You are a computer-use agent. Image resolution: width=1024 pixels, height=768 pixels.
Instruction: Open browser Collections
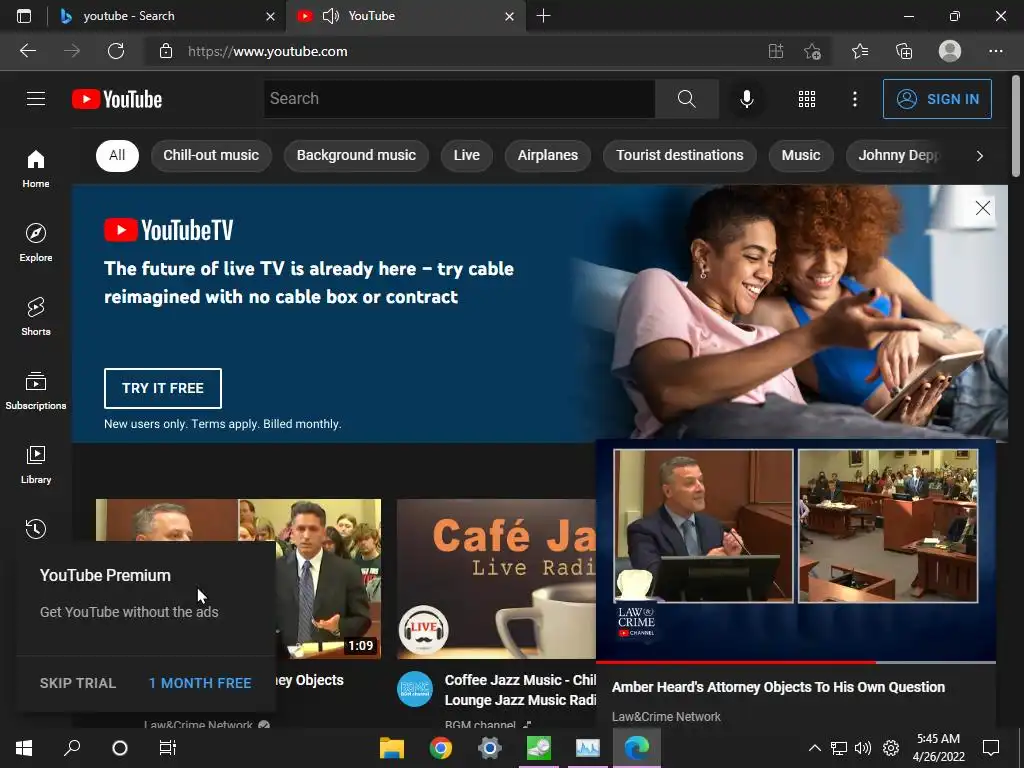904,51
